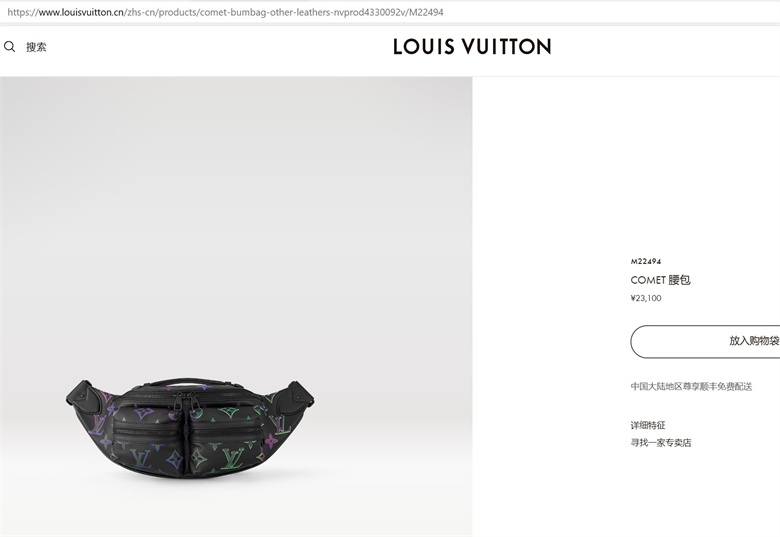
Task: Click the bag's top handle
Action: [x=187, y=381]
